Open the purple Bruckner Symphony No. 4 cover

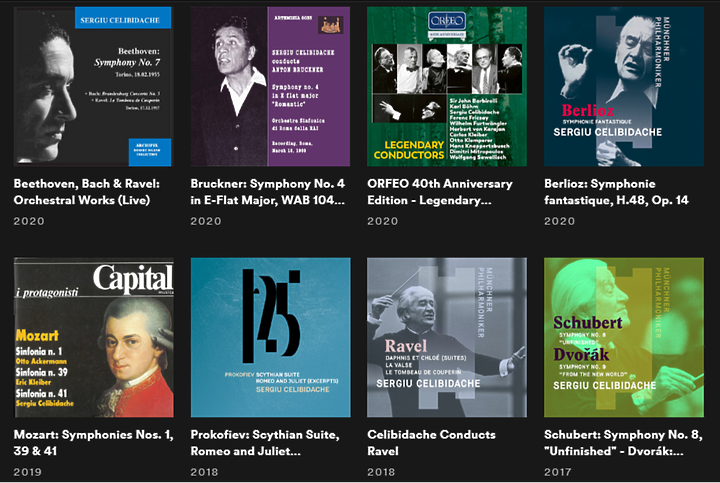point(270,86)
